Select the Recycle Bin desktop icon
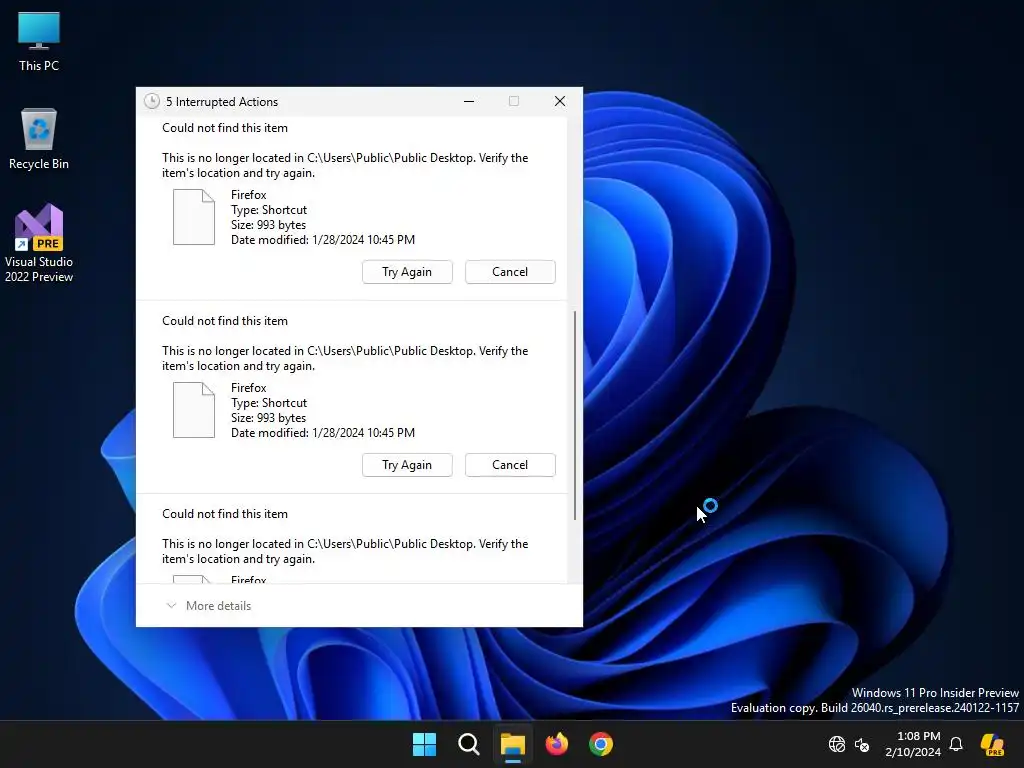The image size is (1024, 768). pyautogui.click(x=39, y=138)
